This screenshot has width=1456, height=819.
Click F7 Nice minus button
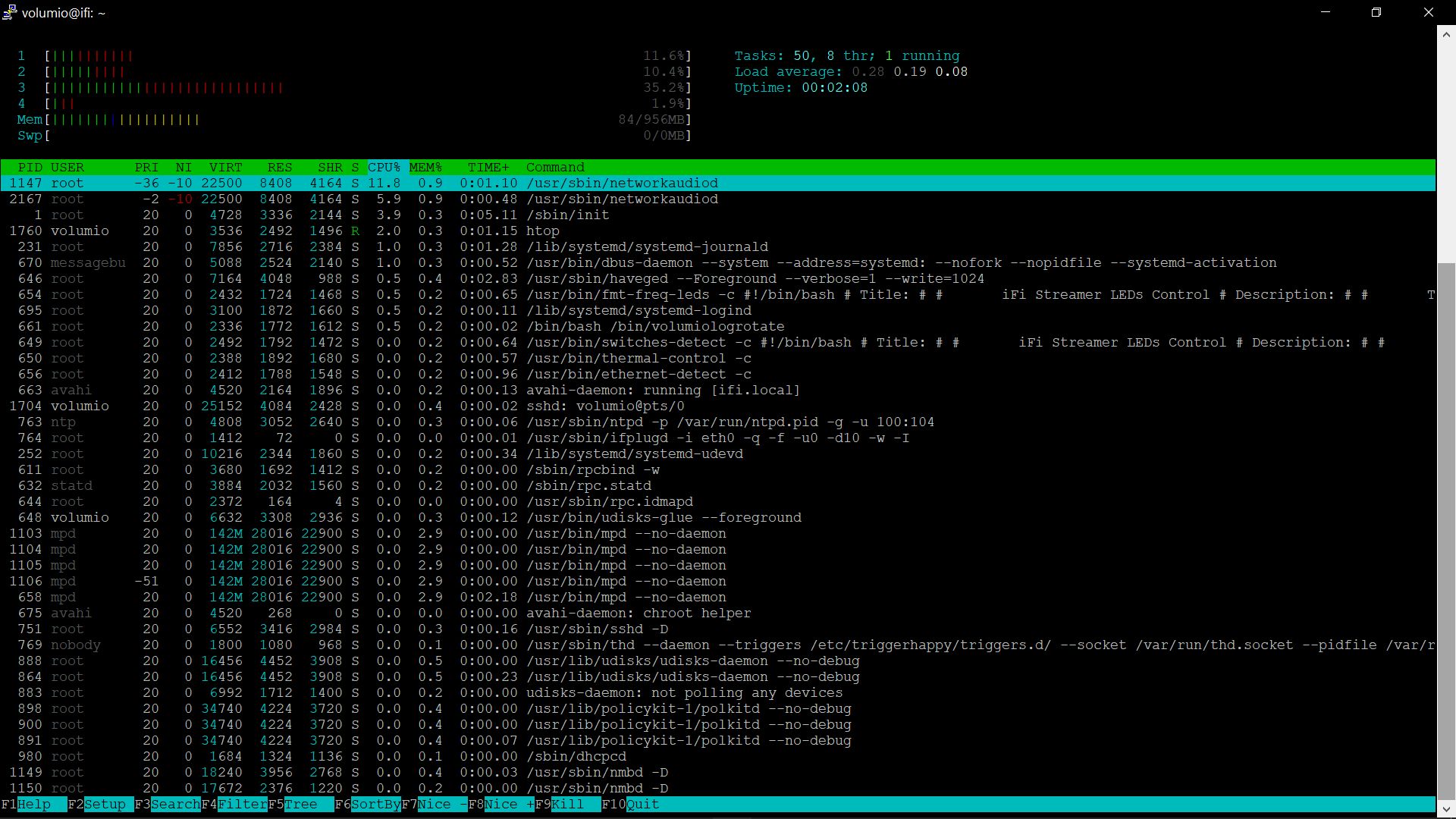pos(442,804)
